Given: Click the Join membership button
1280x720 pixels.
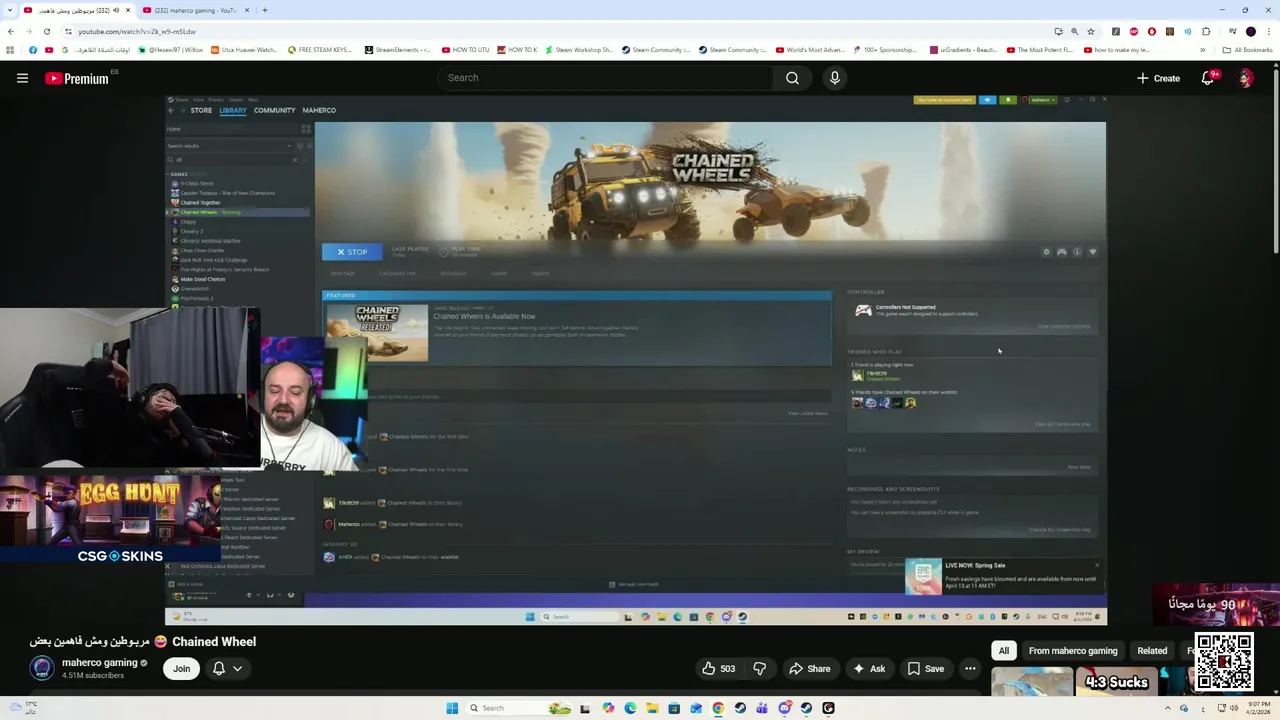Looking at the screenshot, I should [181, 668].
